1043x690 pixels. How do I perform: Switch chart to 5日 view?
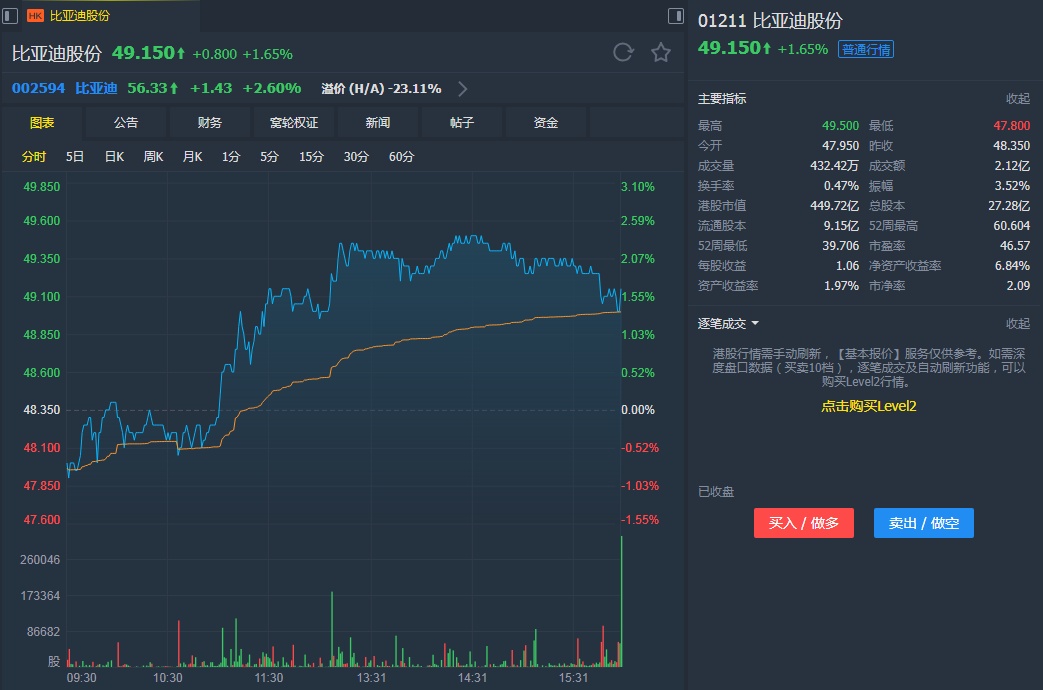click(x=75, y=157)
